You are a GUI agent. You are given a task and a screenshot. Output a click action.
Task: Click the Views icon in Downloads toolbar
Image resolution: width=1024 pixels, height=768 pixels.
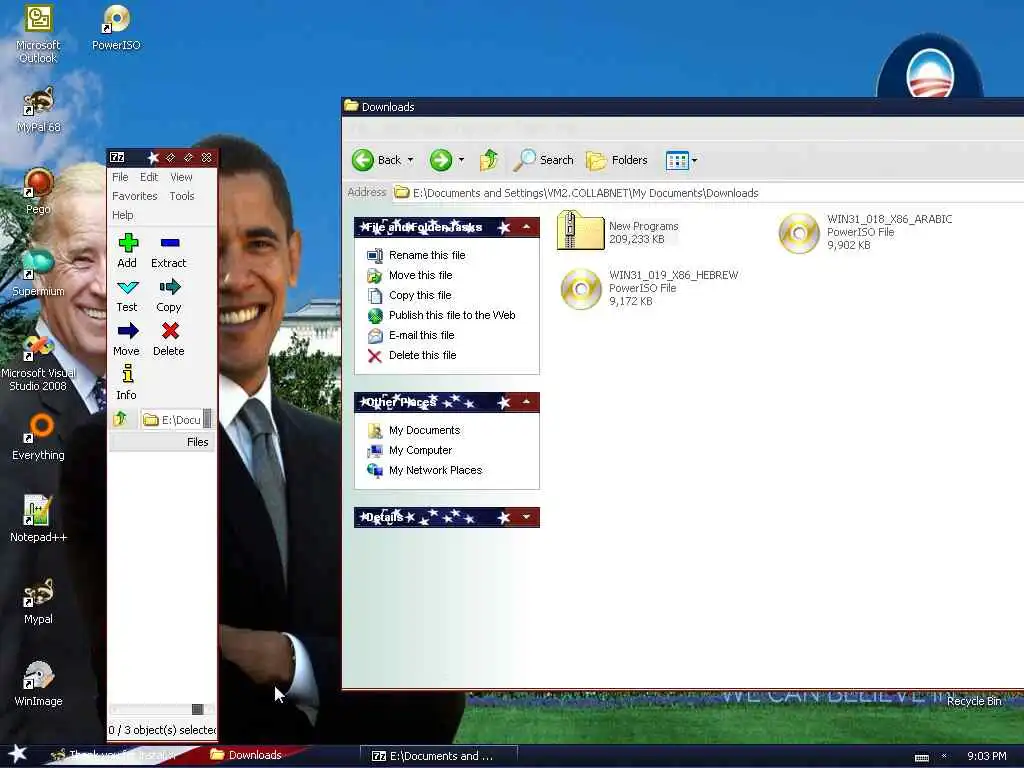(x=677, y=160)
